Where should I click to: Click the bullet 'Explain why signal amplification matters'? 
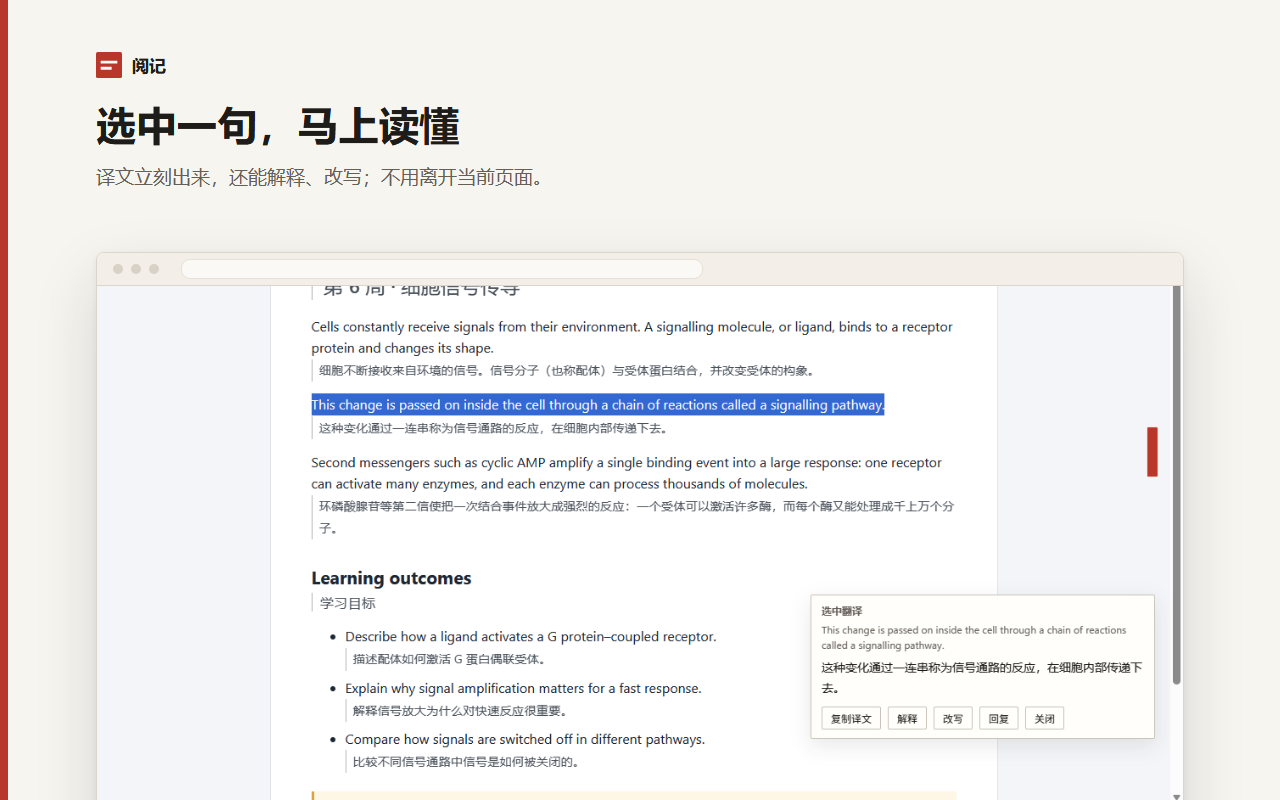coord(524,688)
